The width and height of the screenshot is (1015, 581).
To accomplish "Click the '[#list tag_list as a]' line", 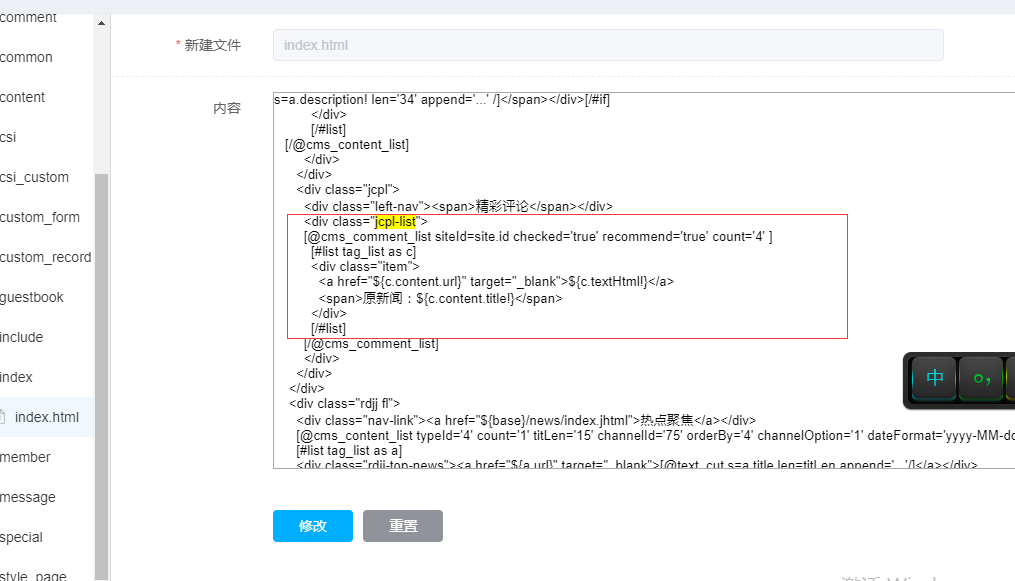I will coord(349,451).
